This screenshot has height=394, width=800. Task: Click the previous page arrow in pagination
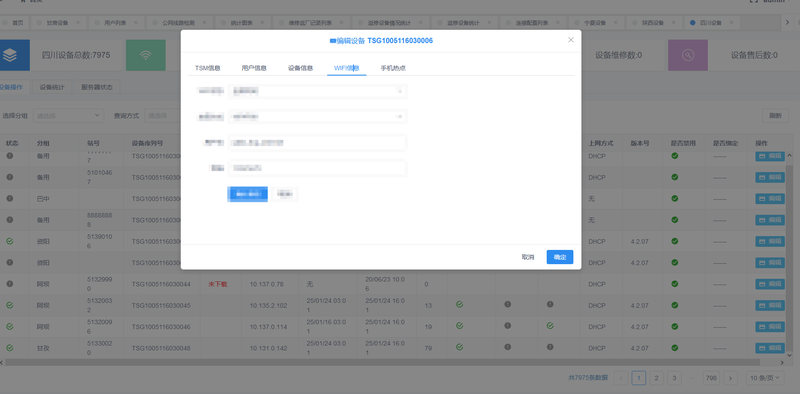pyautogui.click(x=621, y=378)
